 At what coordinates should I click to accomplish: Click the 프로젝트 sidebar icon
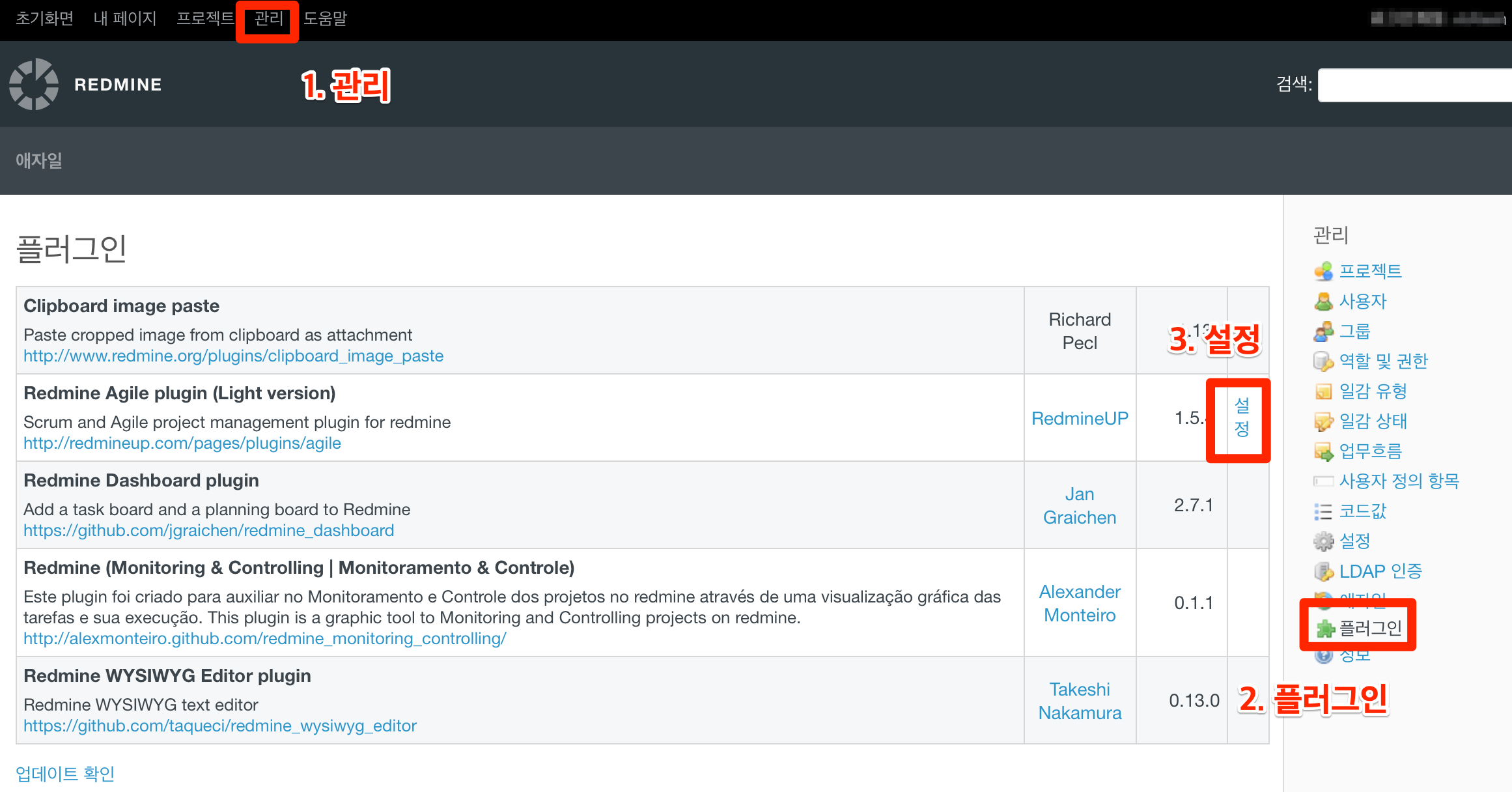1323,271
